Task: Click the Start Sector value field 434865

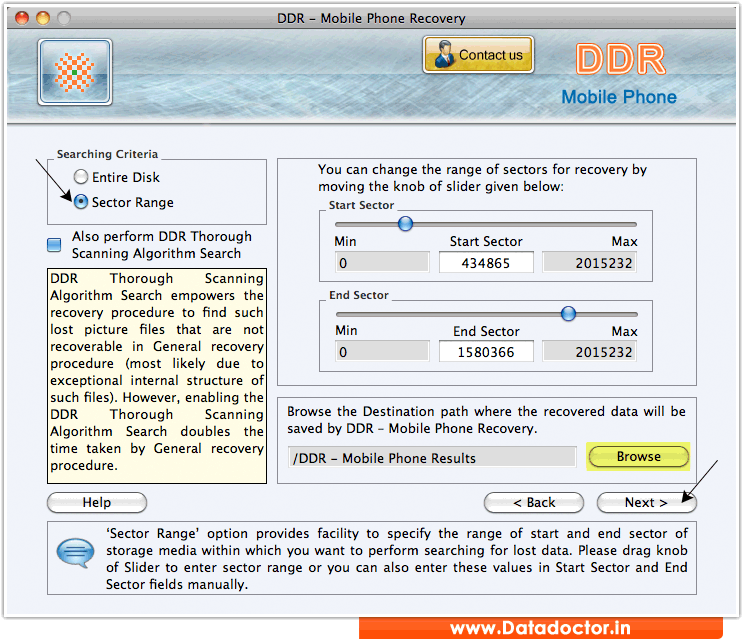Action: (x=486, y=263)
